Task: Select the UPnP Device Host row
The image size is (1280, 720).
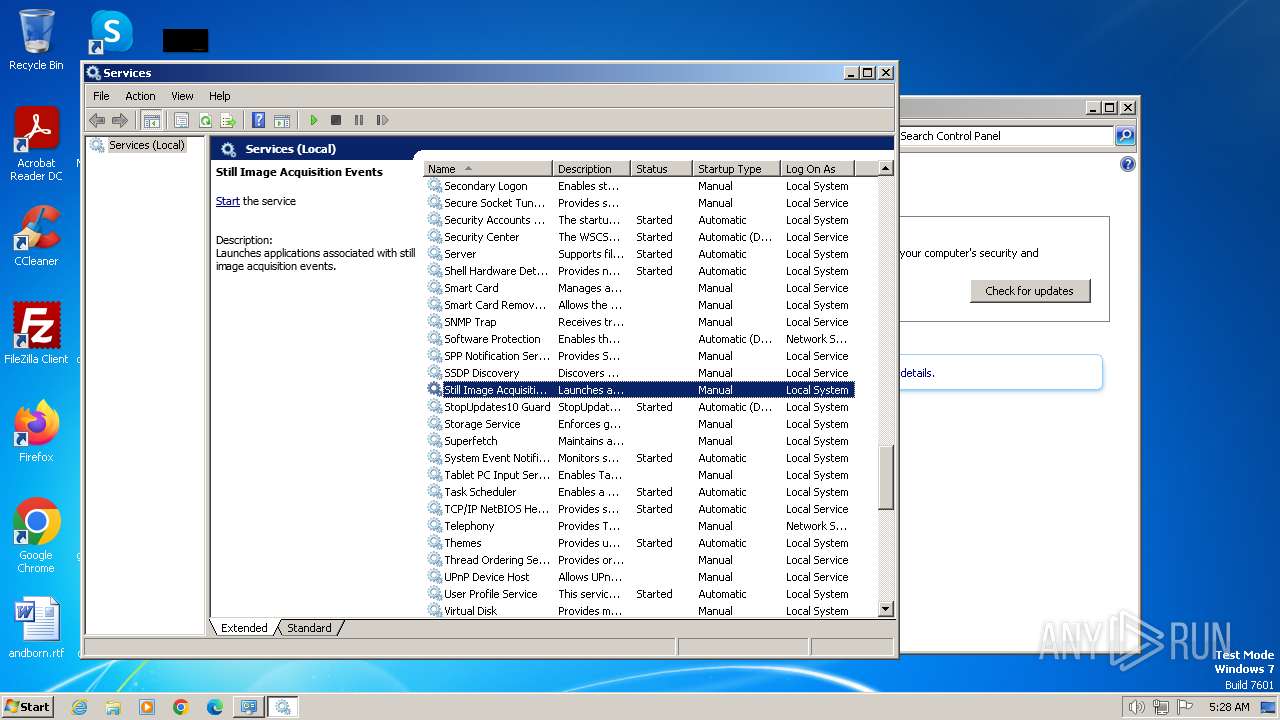Action: pos(640,577)
